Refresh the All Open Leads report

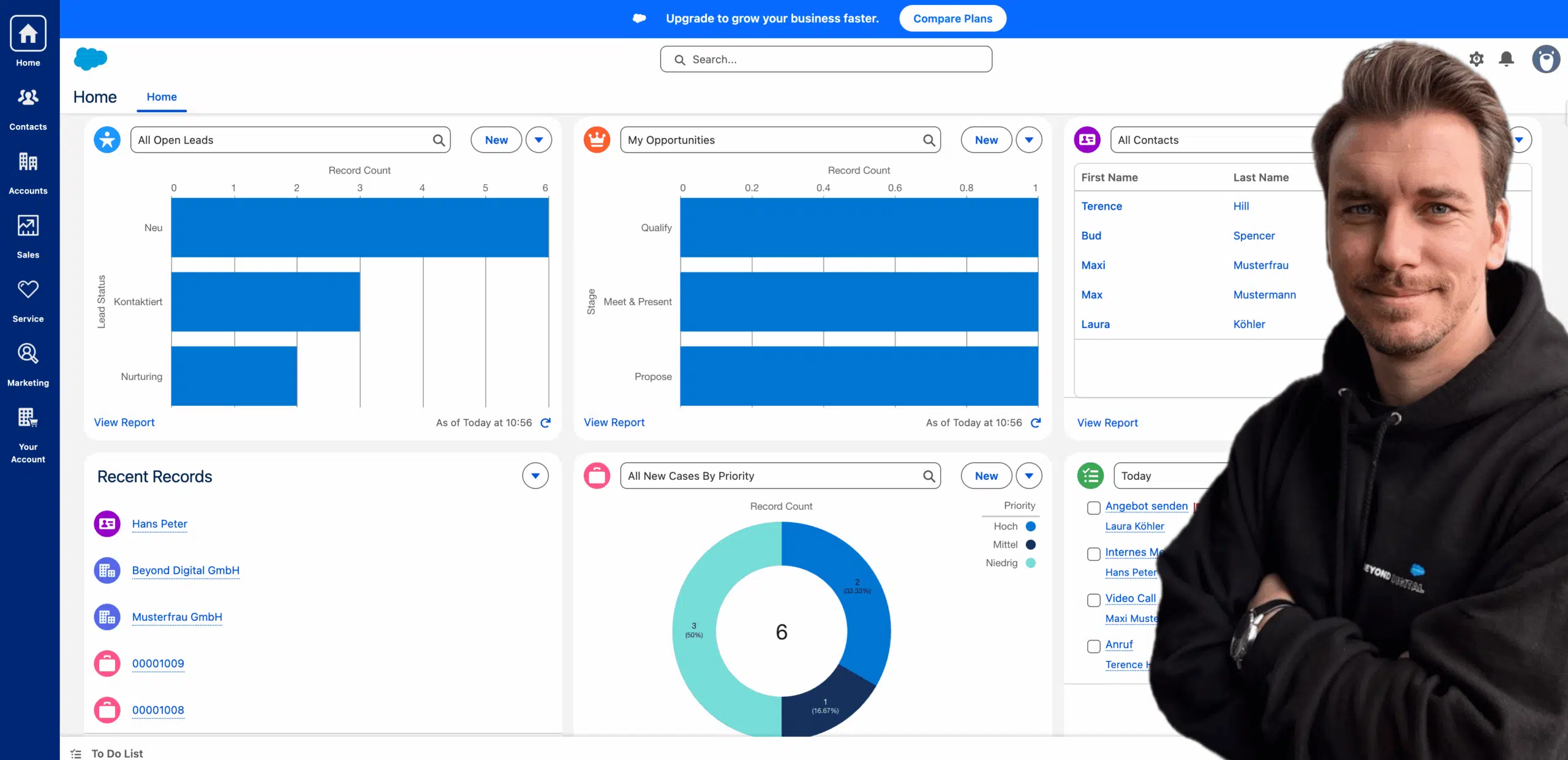click(x=546, y=422)
